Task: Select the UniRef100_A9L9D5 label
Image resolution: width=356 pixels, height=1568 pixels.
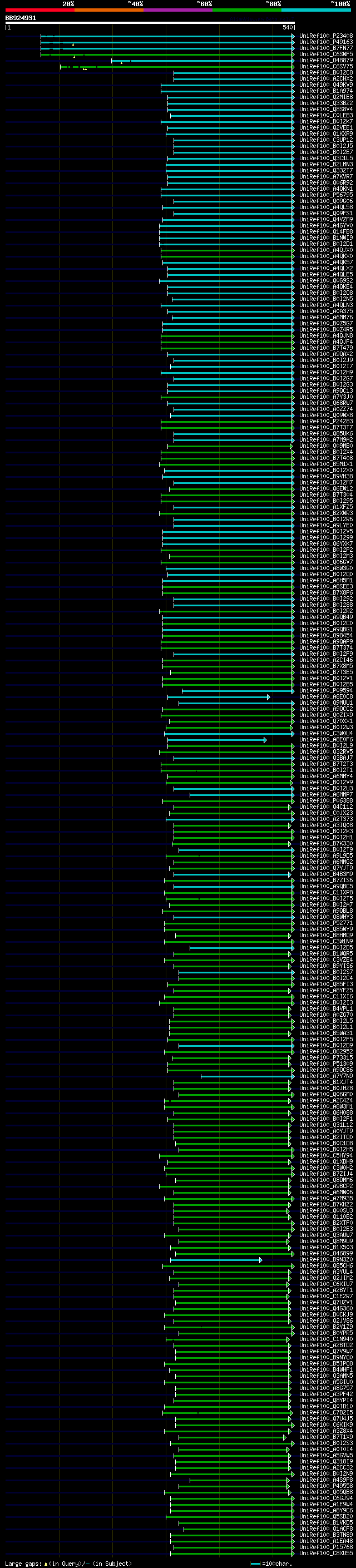Action: [x=326, y=855]
